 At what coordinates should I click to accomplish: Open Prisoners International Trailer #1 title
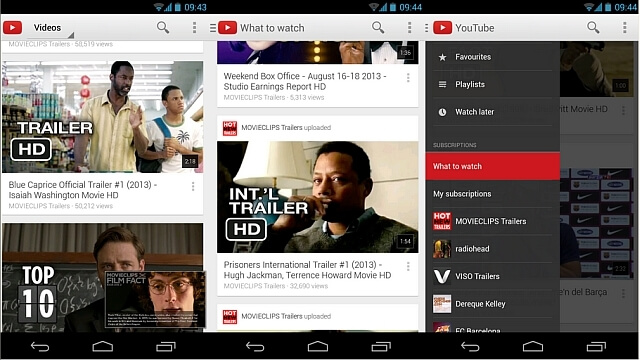(307, 270)
